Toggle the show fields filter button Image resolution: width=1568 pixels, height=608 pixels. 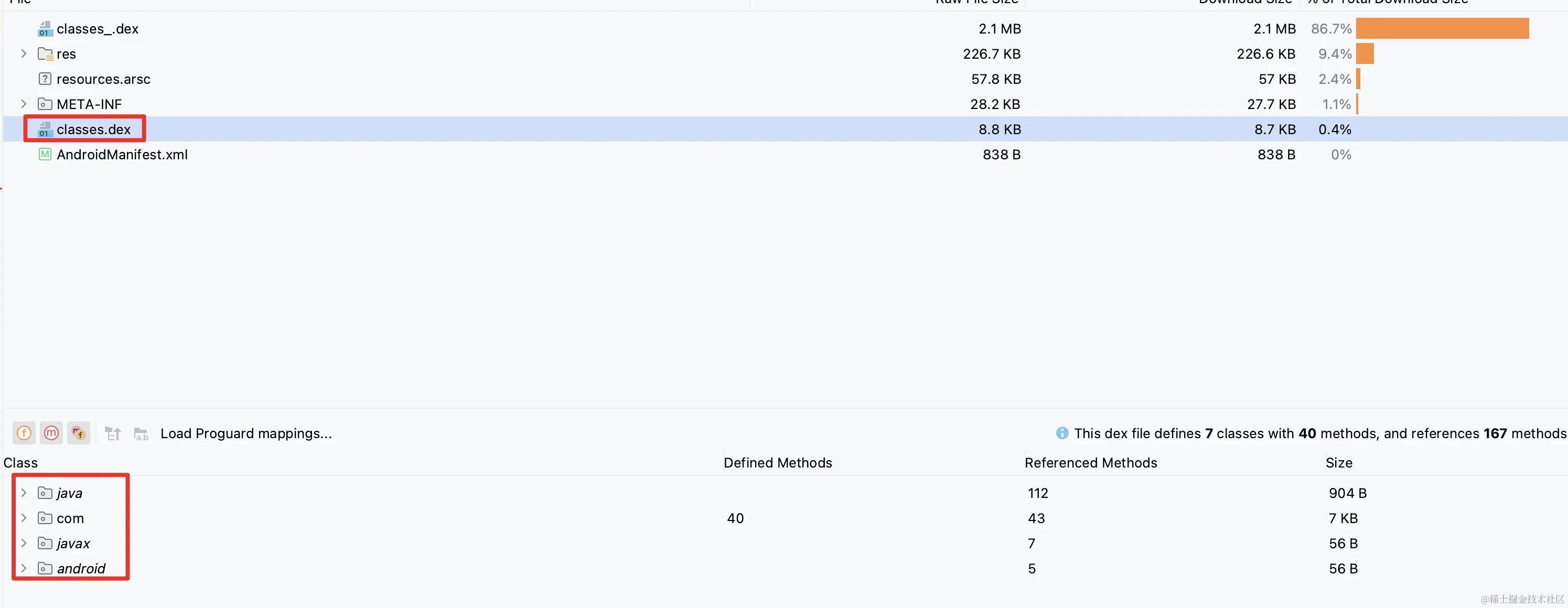[x=24, y=433]
